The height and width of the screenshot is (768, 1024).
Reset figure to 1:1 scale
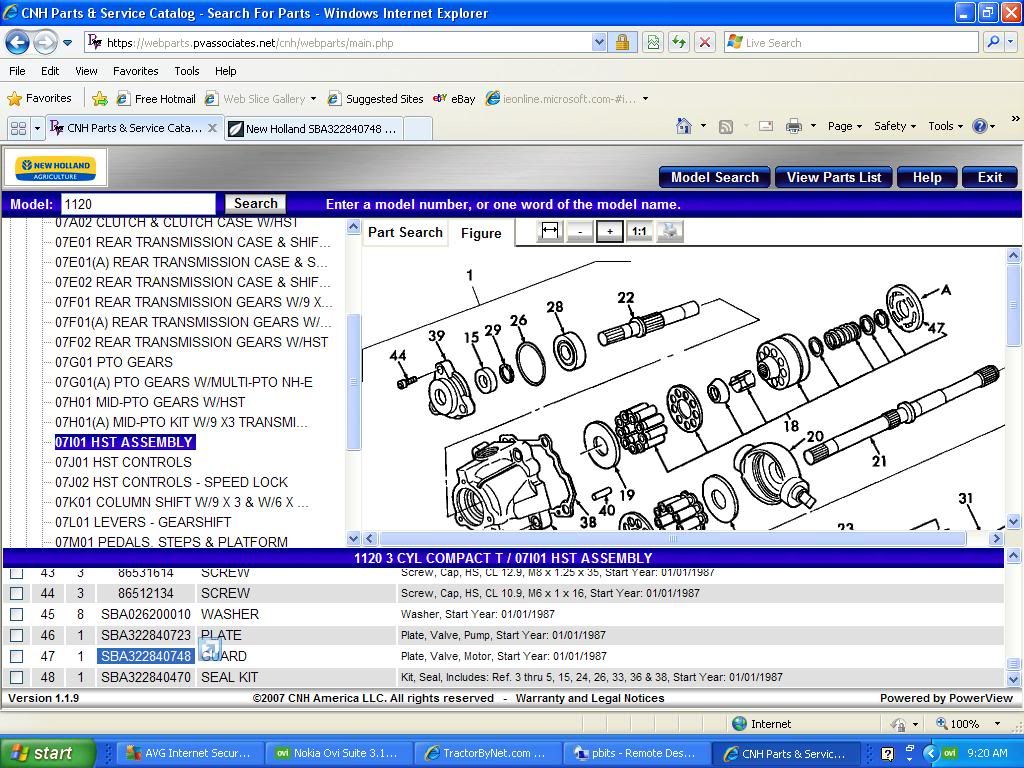[x=639, y=231]
